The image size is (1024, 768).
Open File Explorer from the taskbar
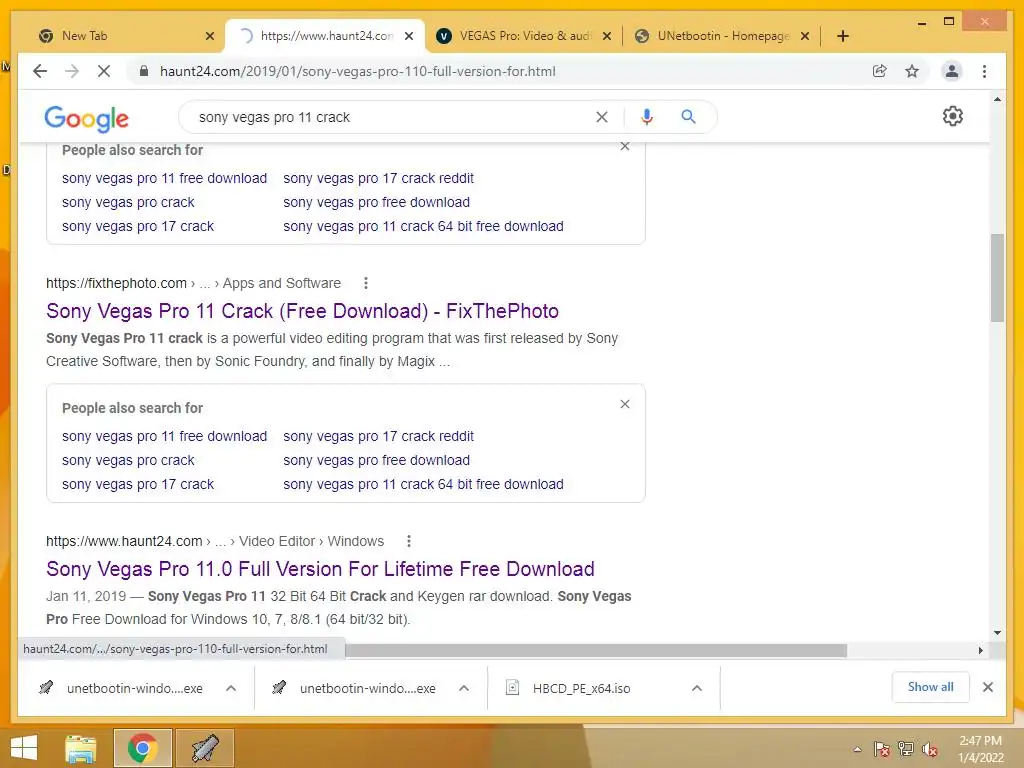click(x=81, y=748)
